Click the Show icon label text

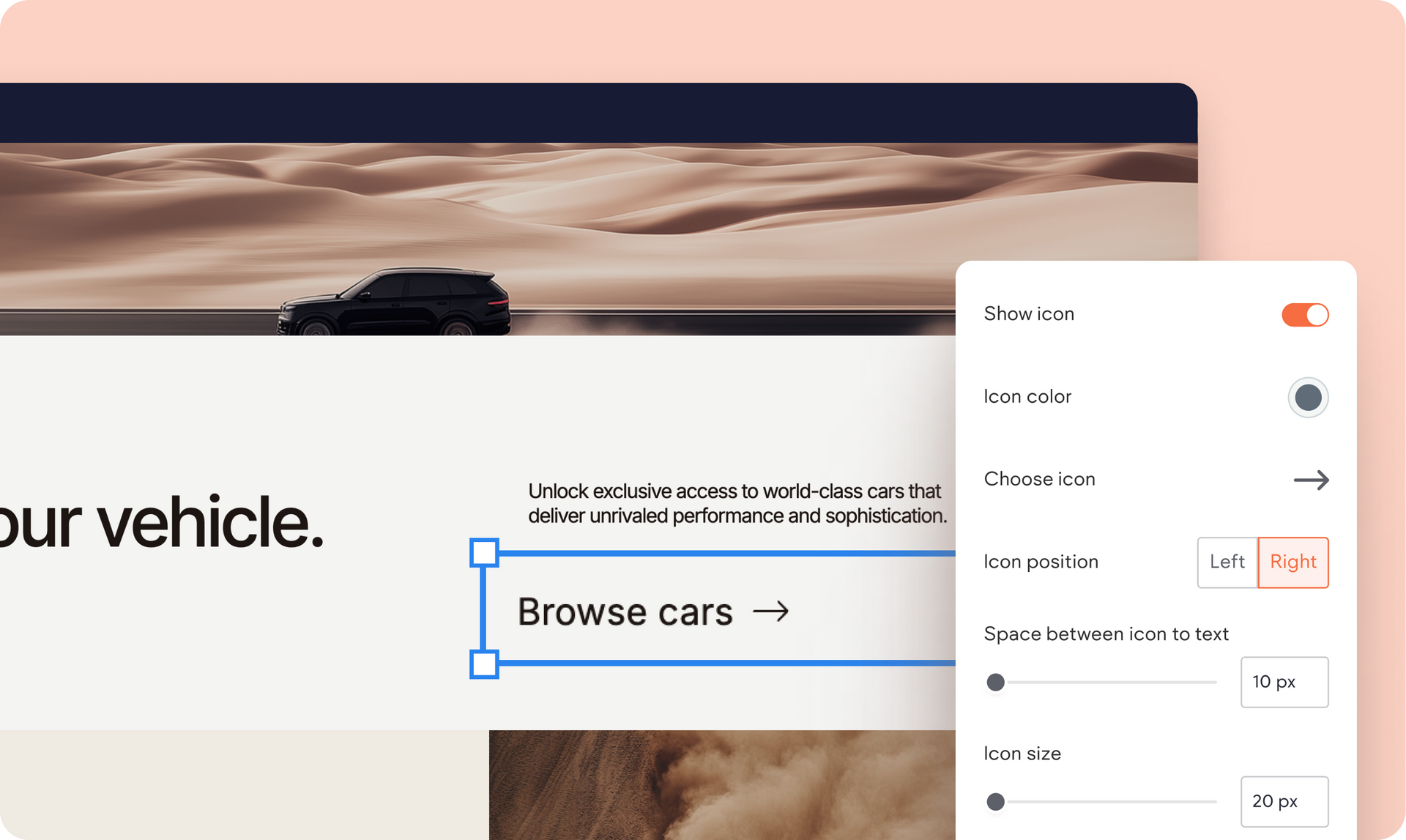pyautogui.click(x=1029, y=314)
